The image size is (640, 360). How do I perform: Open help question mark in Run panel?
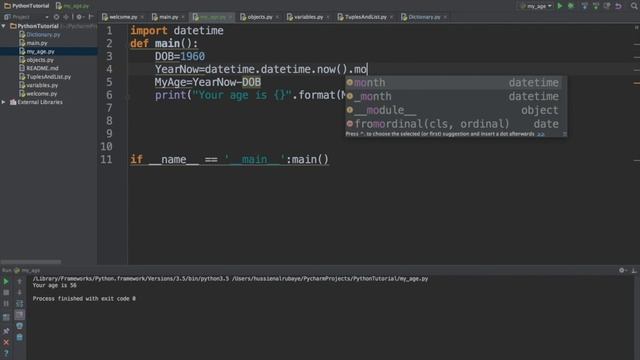click(6, 353)
